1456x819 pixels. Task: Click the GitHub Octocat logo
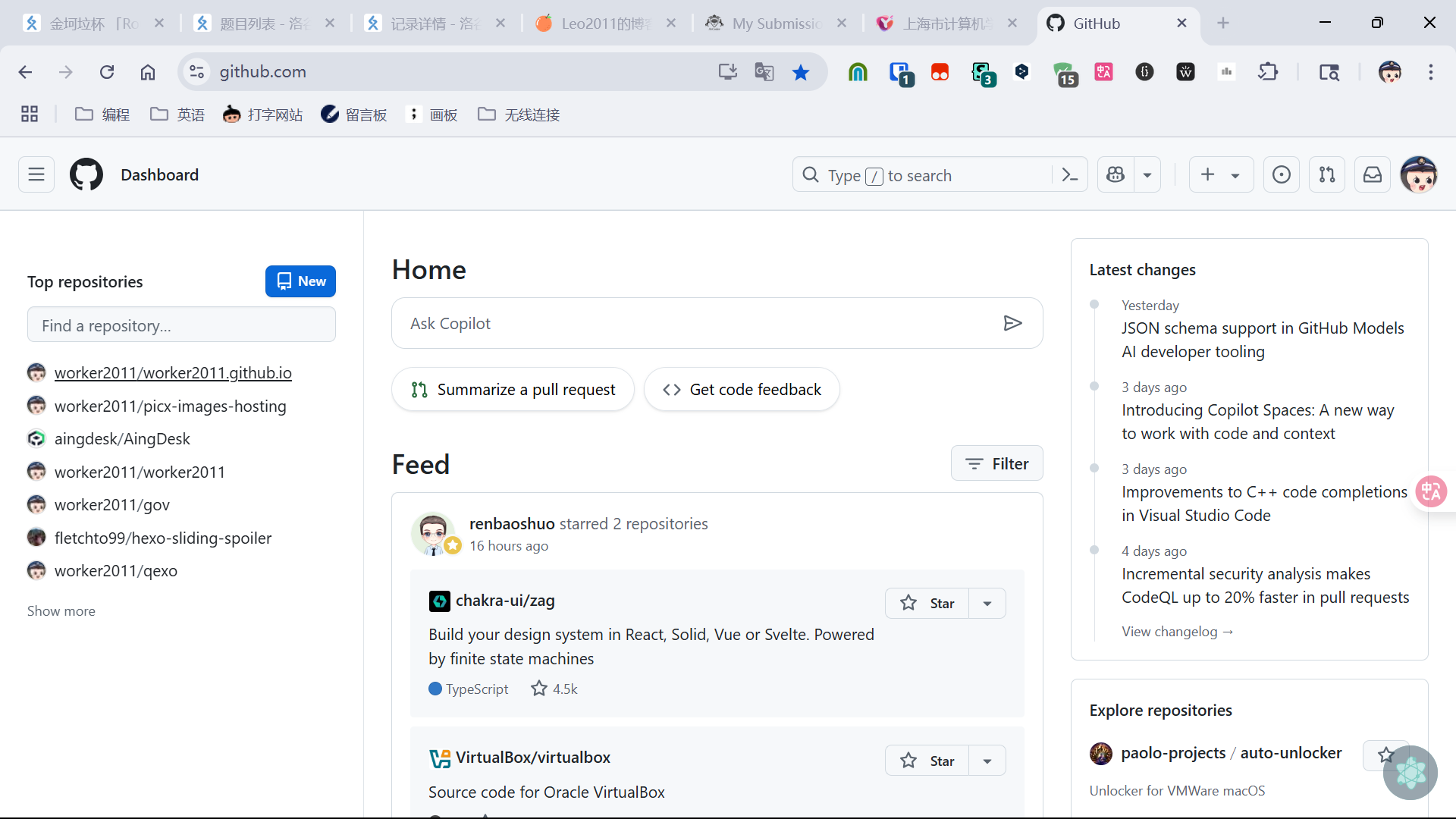click(86, 175)
